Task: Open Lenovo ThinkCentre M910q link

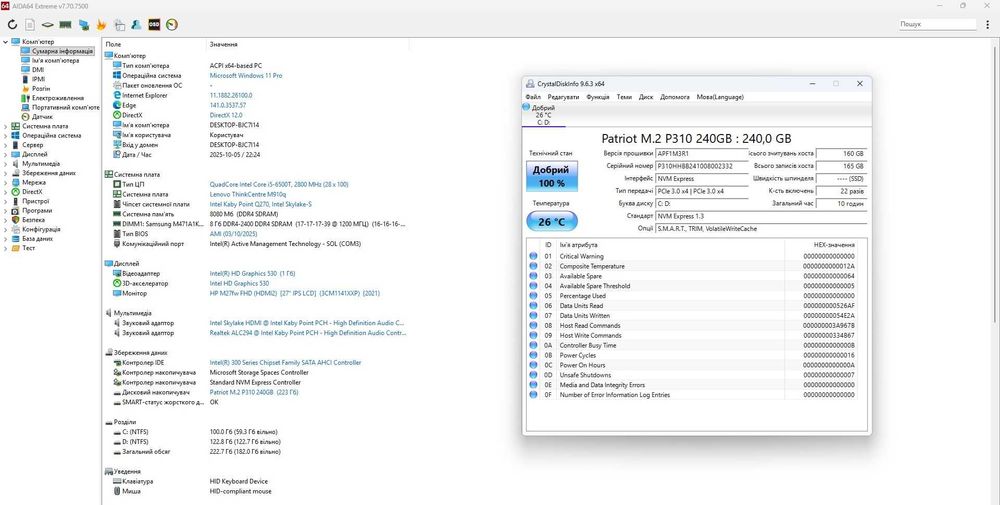Action: [x=248, y=194]
